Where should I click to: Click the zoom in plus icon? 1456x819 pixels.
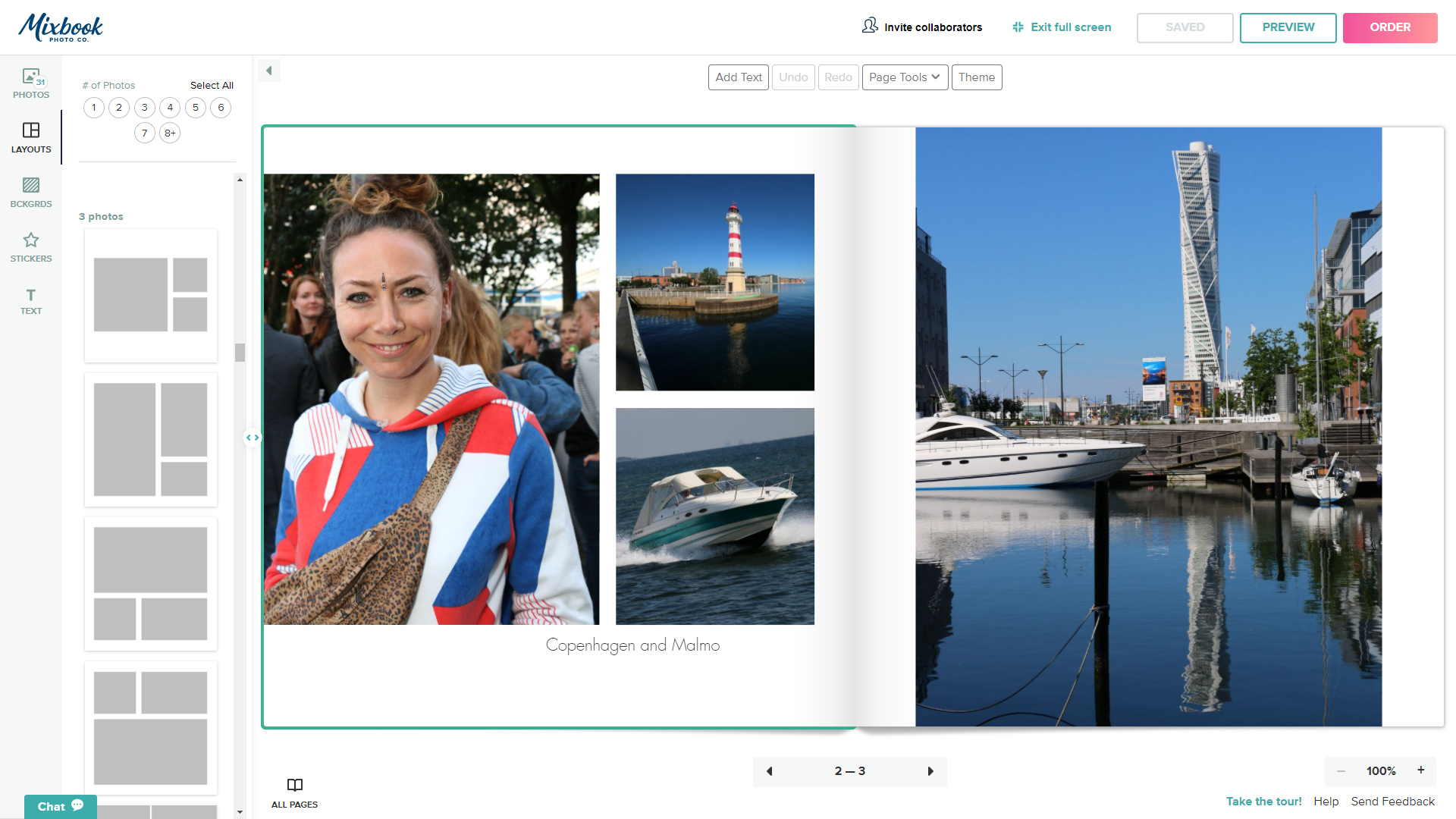click(x=1420, y=770)
